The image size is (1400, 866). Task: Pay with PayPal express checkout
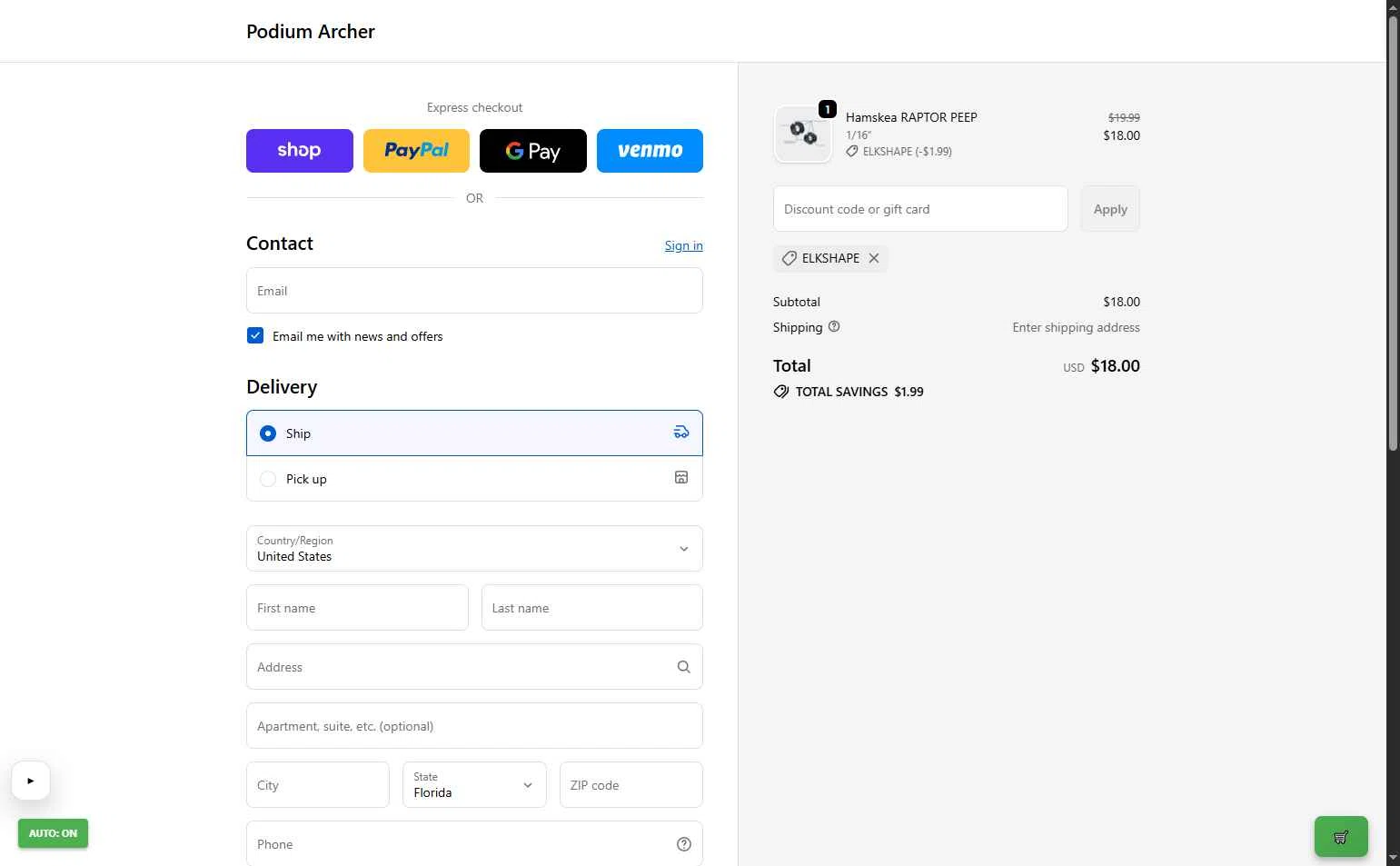[416, 151]
